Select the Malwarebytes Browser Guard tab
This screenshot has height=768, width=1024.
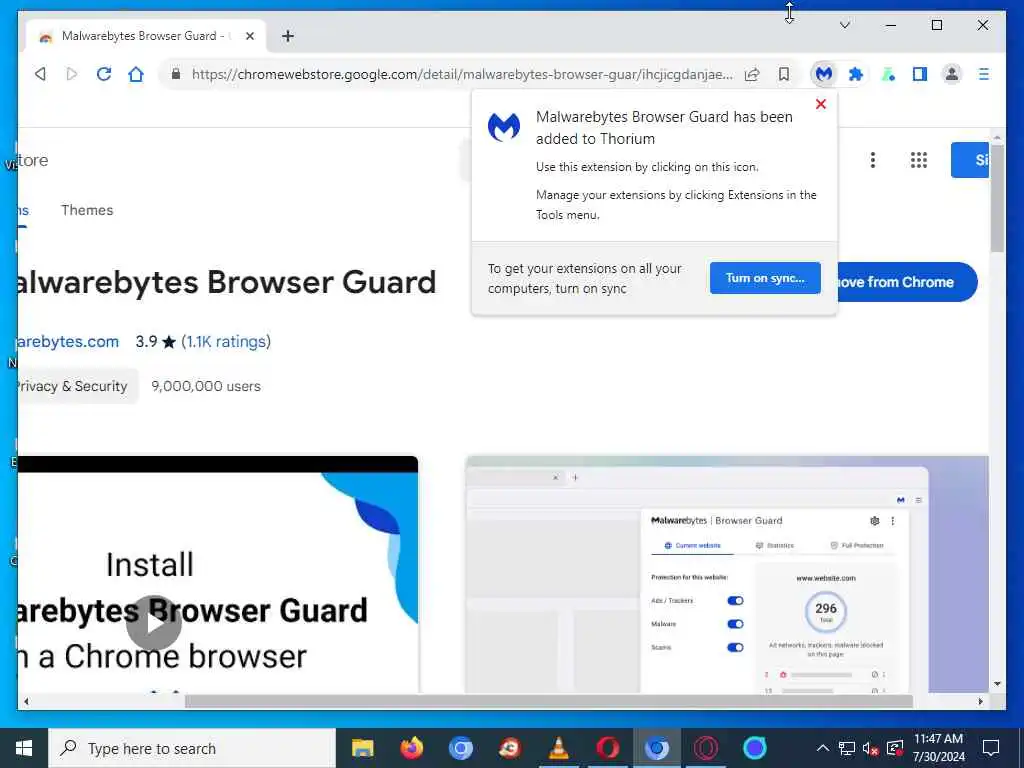(x=145, y=36)
